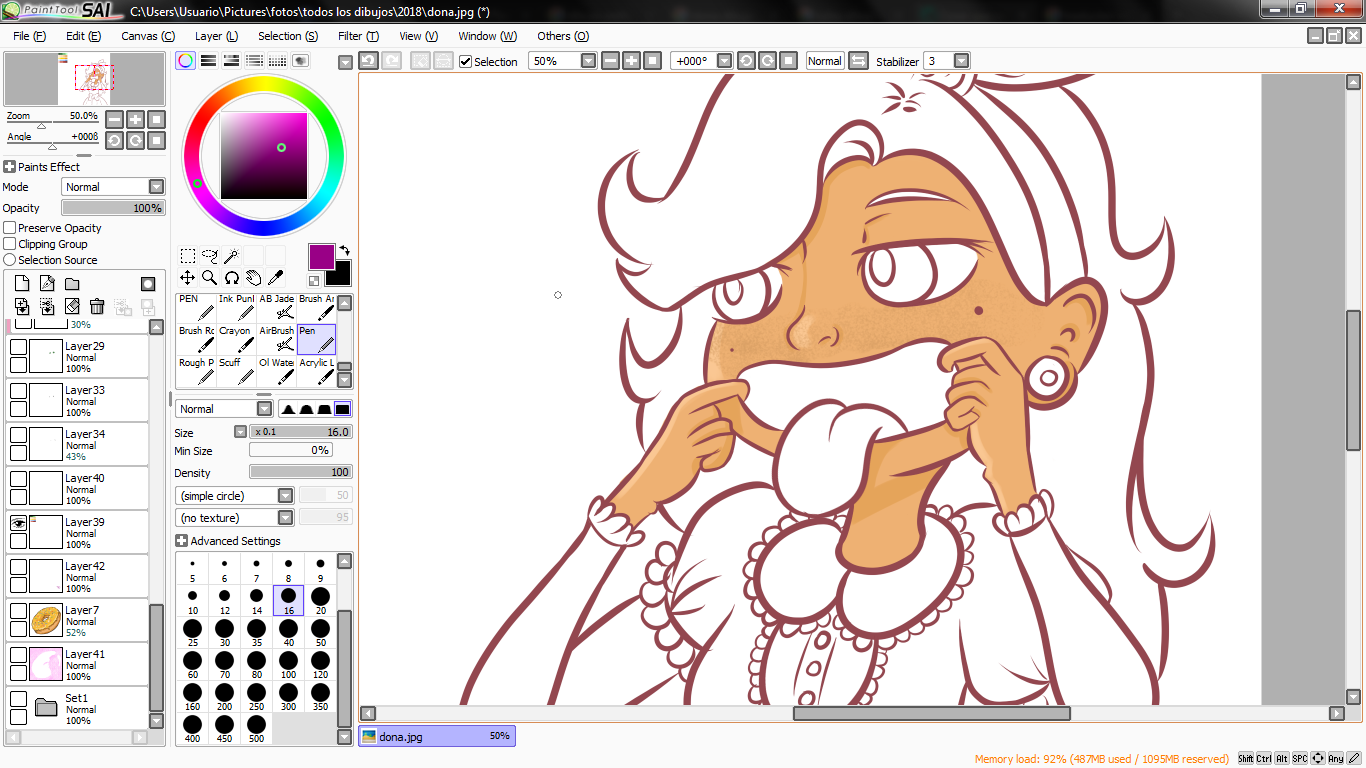Select the Zoom magnifier tool
The width and height of the screenshot is (1366, 768).
pyautogui.click(x=209, y=278)
